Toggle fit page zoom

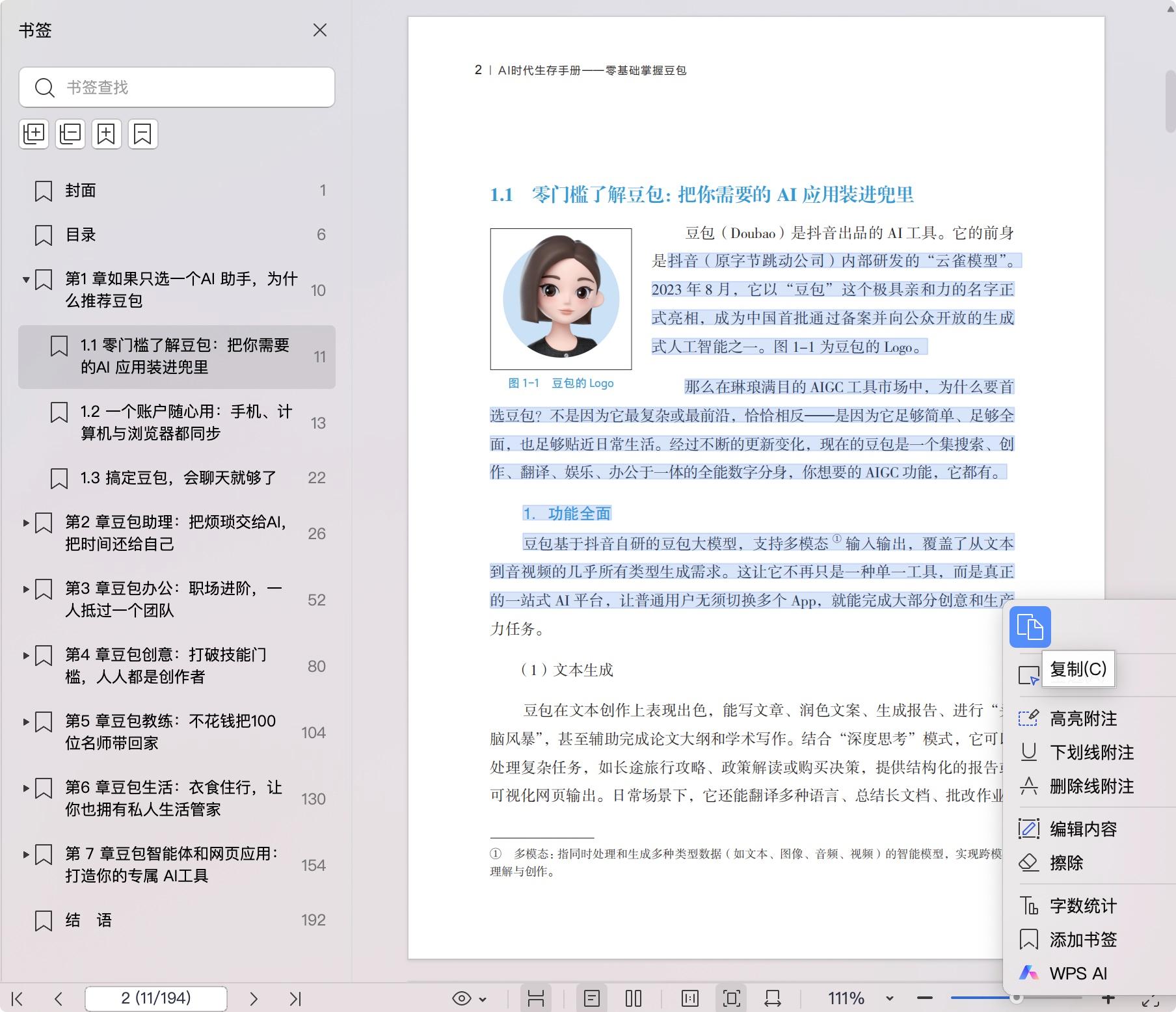(x=732, y=998)
